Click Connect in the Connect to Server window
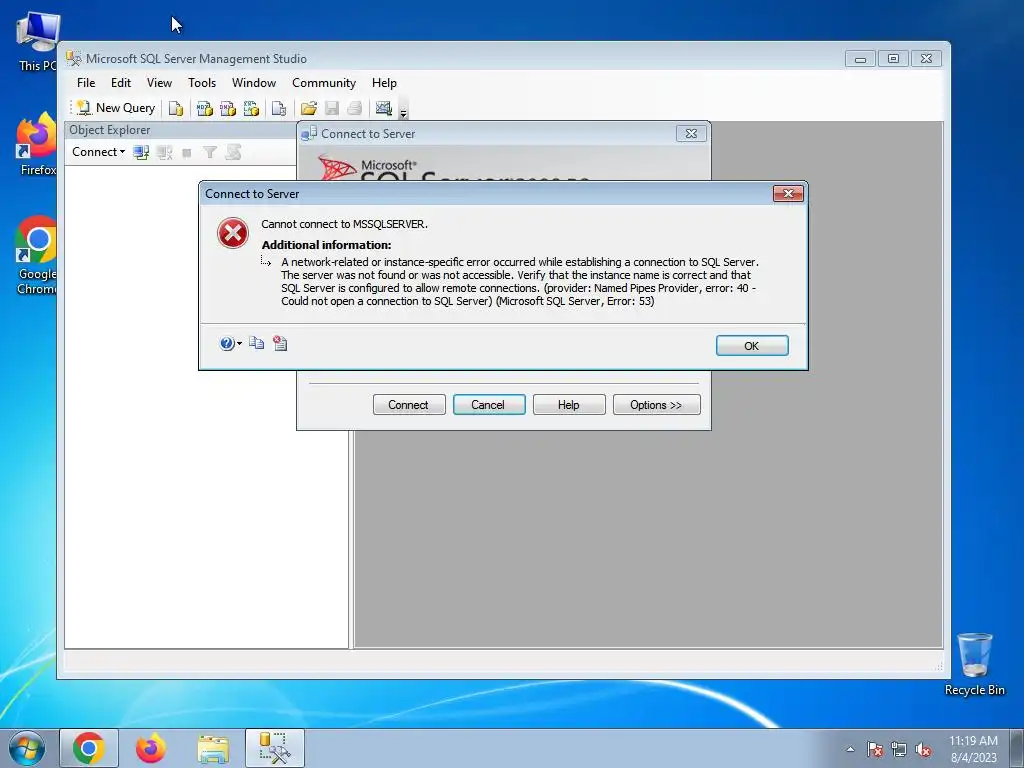The width and height of the screenshot is (1024, 768). point(409,405)
